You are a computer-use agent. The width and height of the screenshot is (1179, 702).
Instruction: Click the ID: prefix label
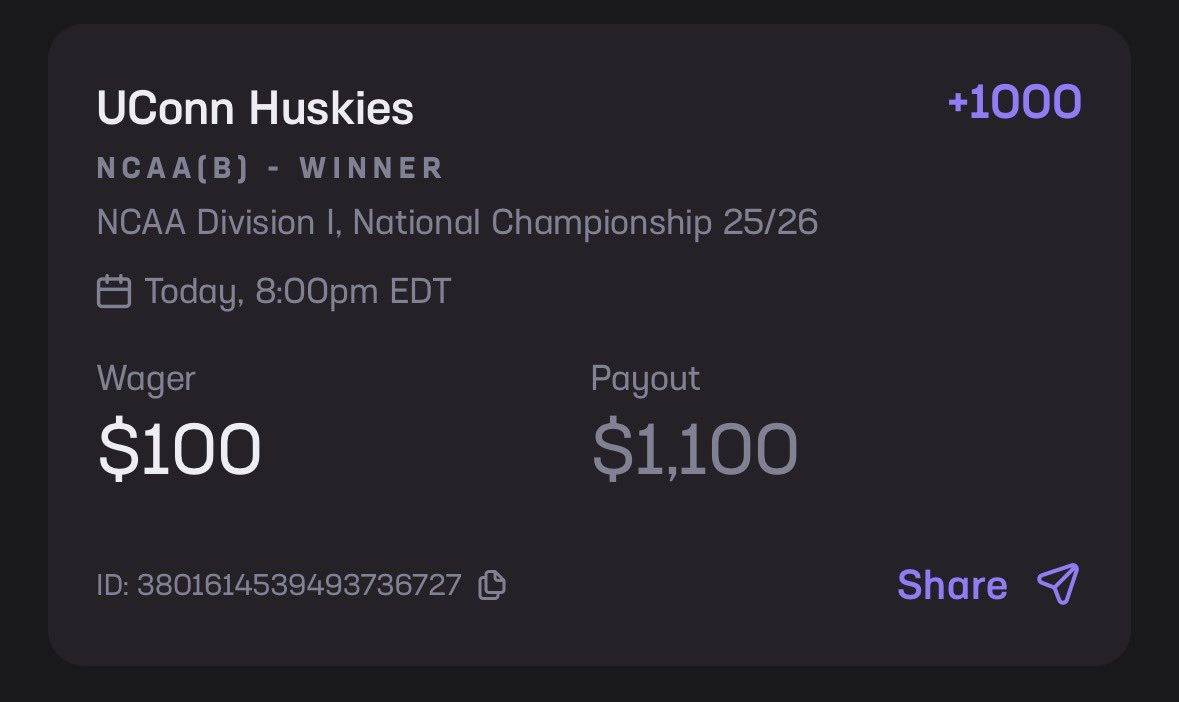(x=113, y=585)
